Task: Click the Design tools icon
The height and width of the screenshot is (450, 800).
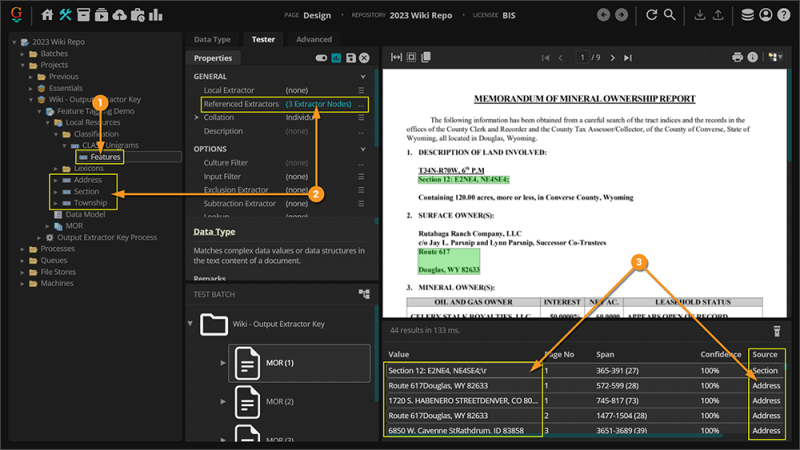Action: pyautogui.click(x=65, y=15)
